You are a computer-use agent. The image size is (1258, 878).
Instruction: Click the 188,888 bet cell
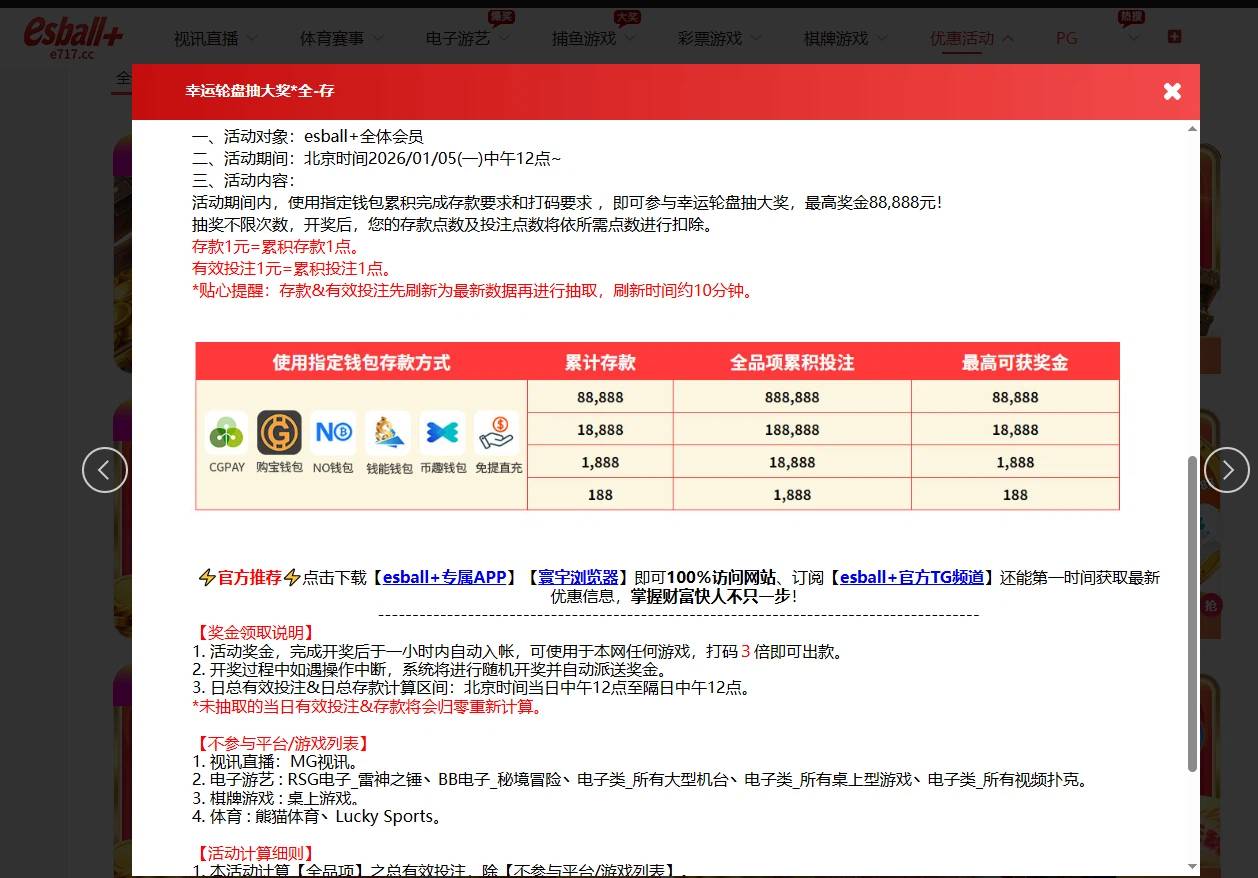(792, 430)
